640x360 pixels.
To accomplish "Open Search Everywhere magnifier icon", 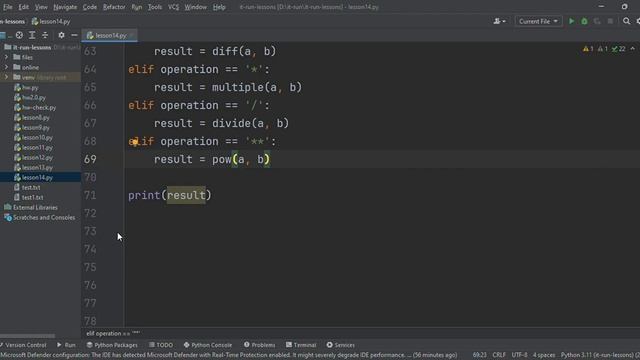I will click(x=626, y=21).
